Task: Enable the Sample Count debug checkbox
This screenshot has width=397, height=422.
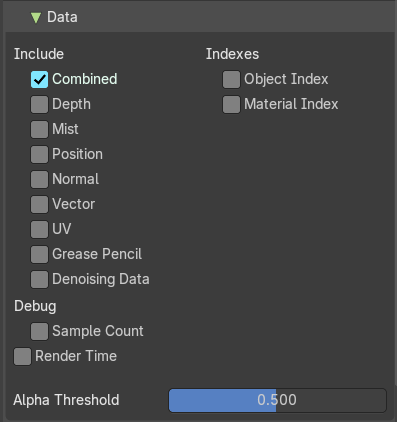Action: coord(39,331)
